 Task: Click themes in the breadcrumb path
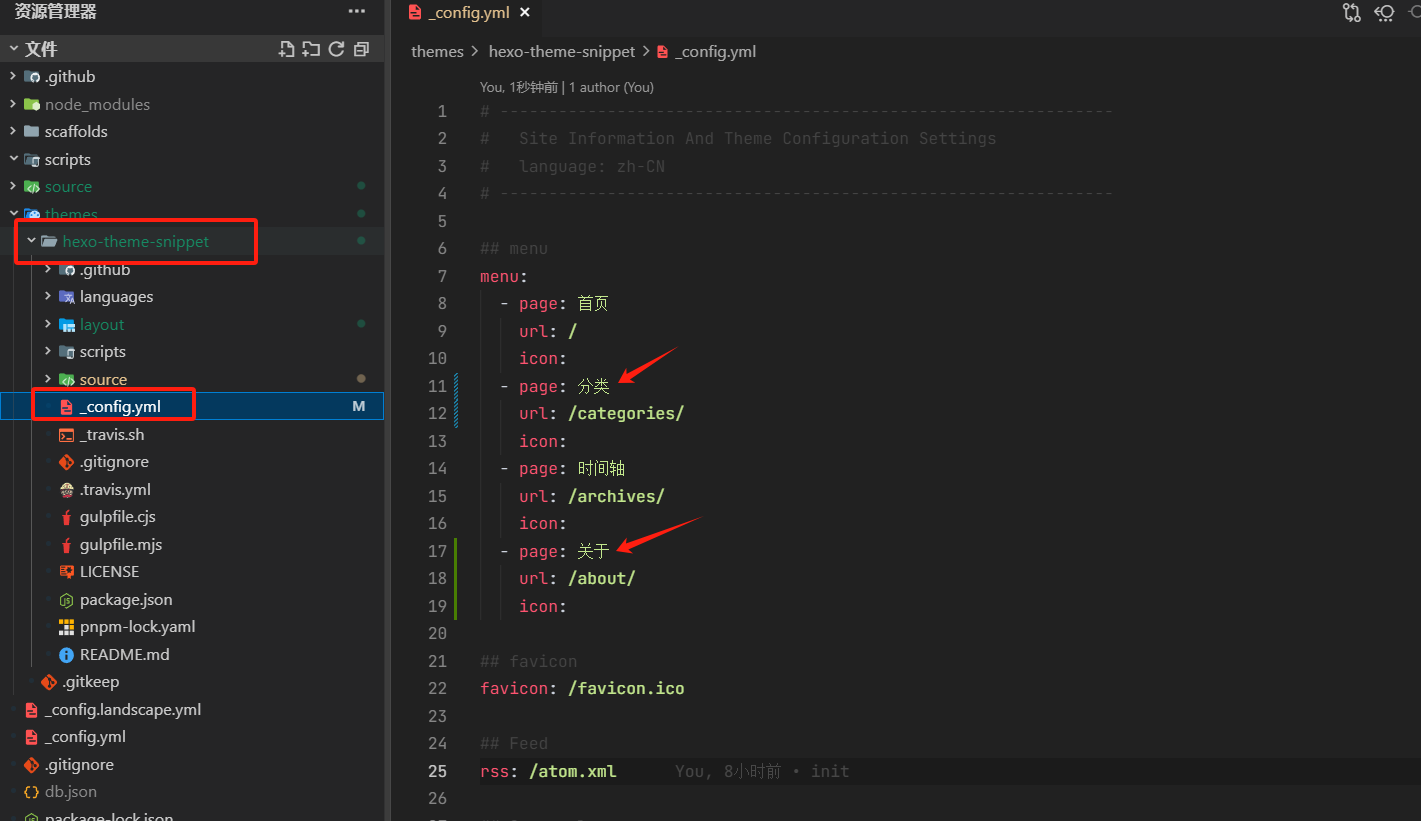[437, 52]
